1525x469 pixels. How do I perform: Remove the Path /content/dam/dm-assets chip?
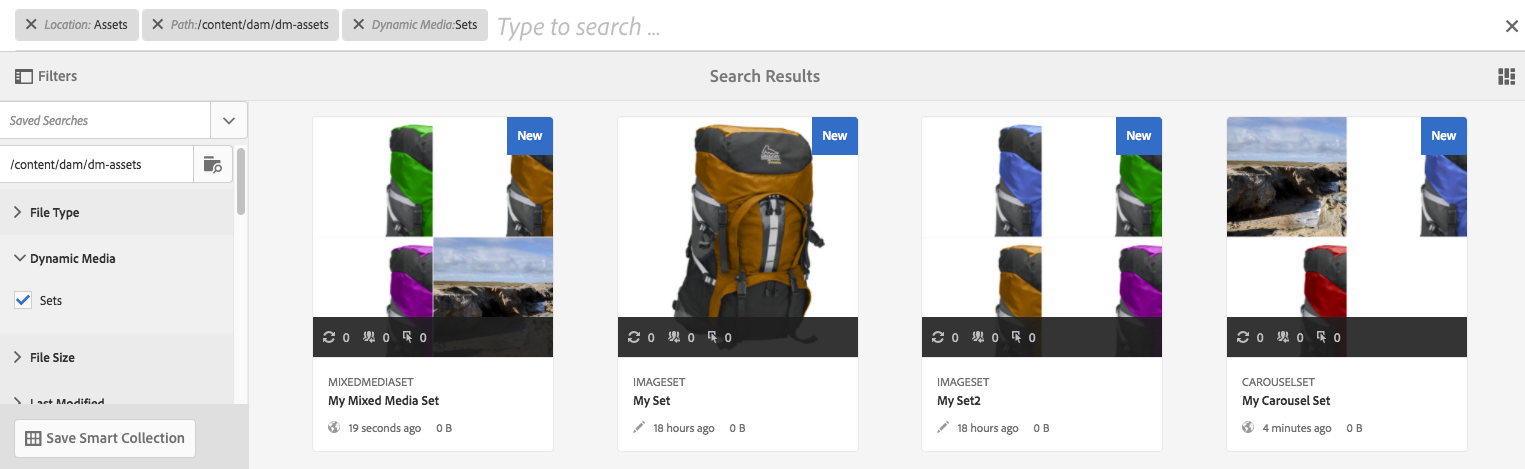(158, 25)
